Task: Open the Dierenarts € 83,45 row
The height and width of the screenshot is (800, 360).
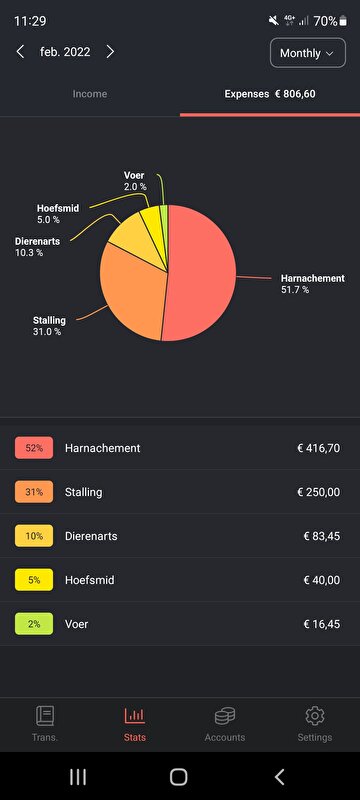Action: pos(180,536)
